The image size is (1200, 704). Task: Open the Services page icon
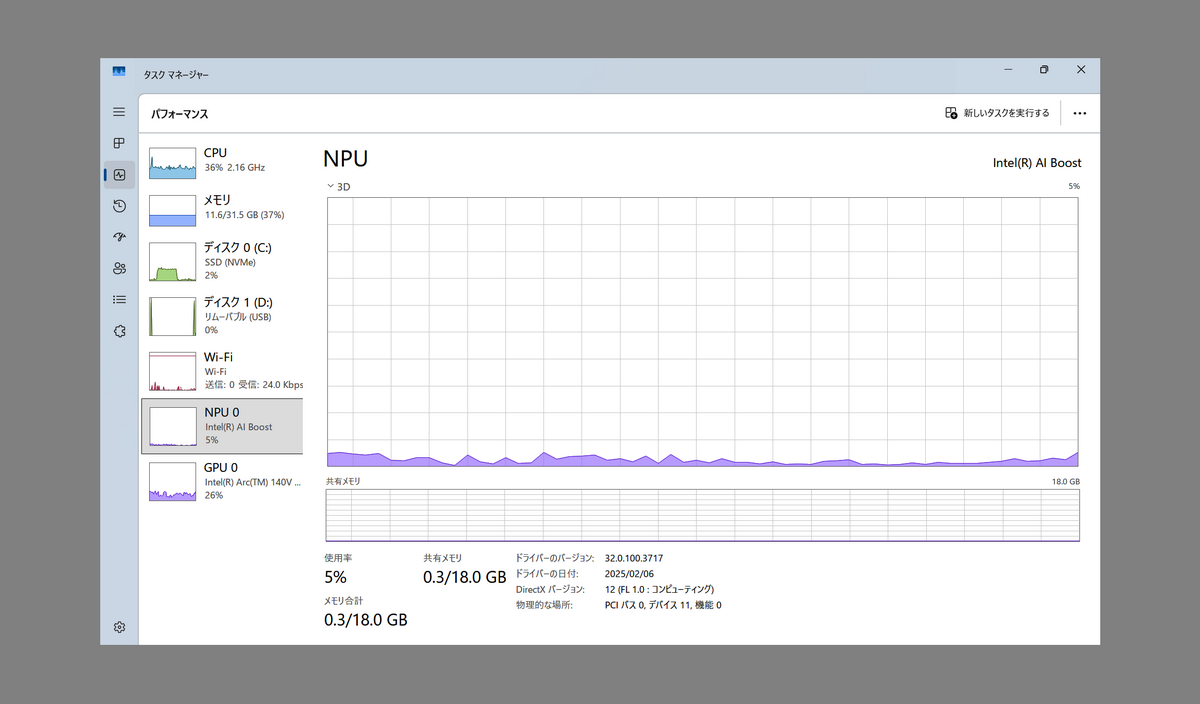tap(119, 331)
